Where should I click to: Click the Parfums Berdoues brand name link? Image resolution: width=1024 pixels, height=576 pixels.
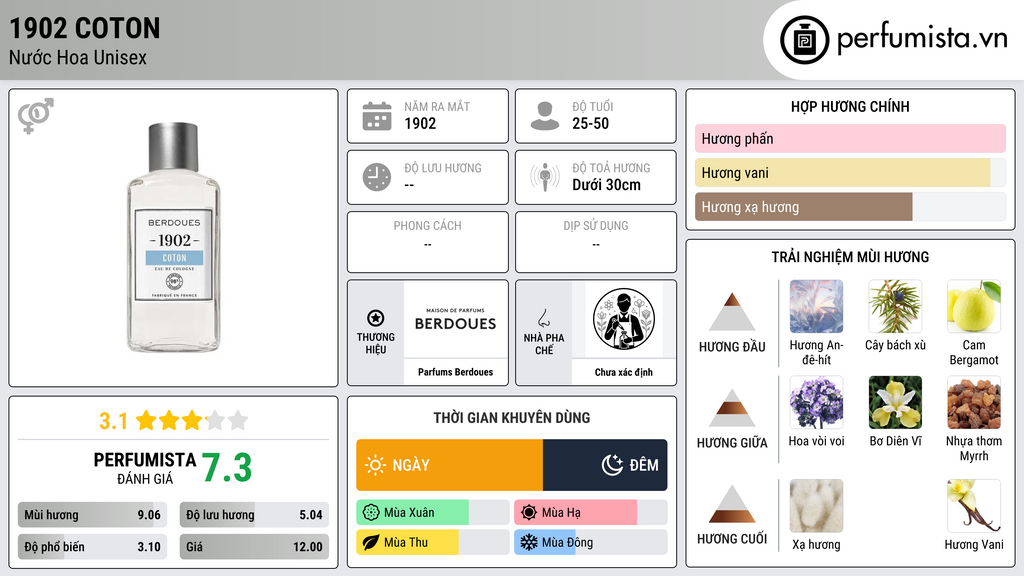[x=455, y=372]
